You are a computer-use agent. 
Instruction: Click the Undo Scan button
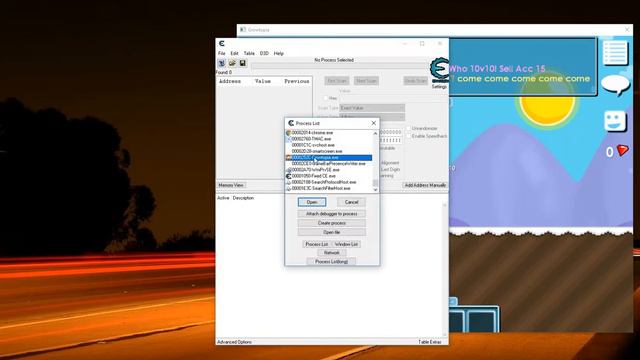tap(416, 81)
